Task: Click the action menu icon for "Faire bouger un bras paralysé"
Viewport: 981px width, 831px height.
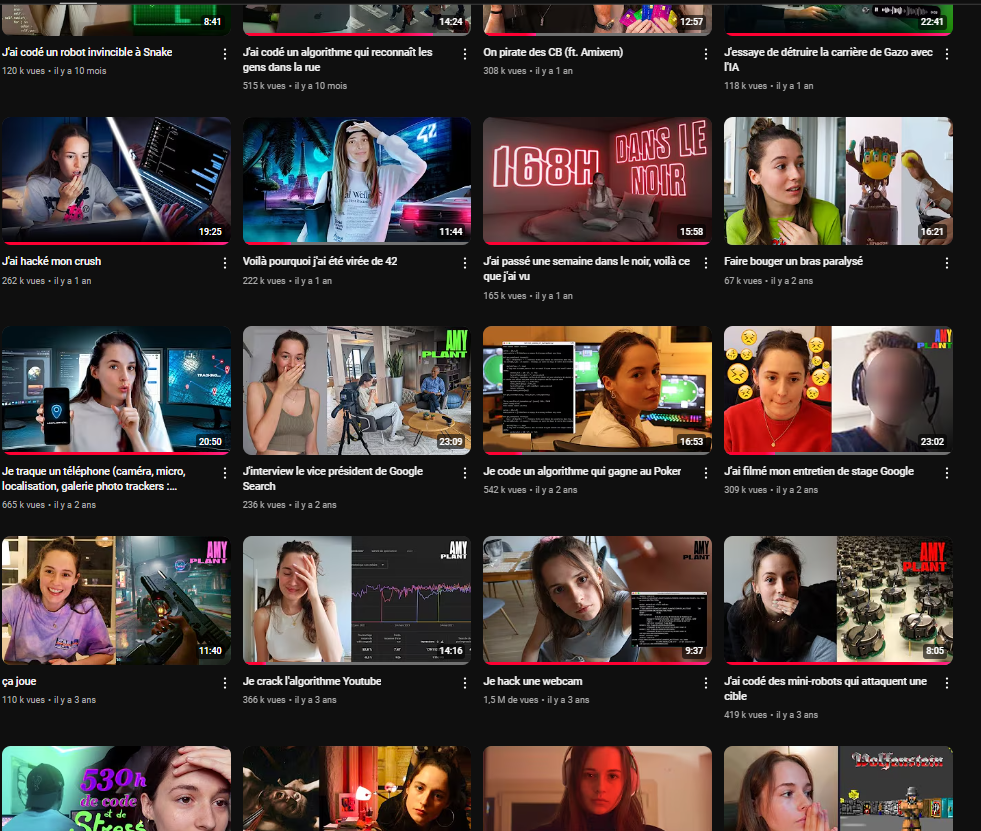Action: tap(946, 263)
